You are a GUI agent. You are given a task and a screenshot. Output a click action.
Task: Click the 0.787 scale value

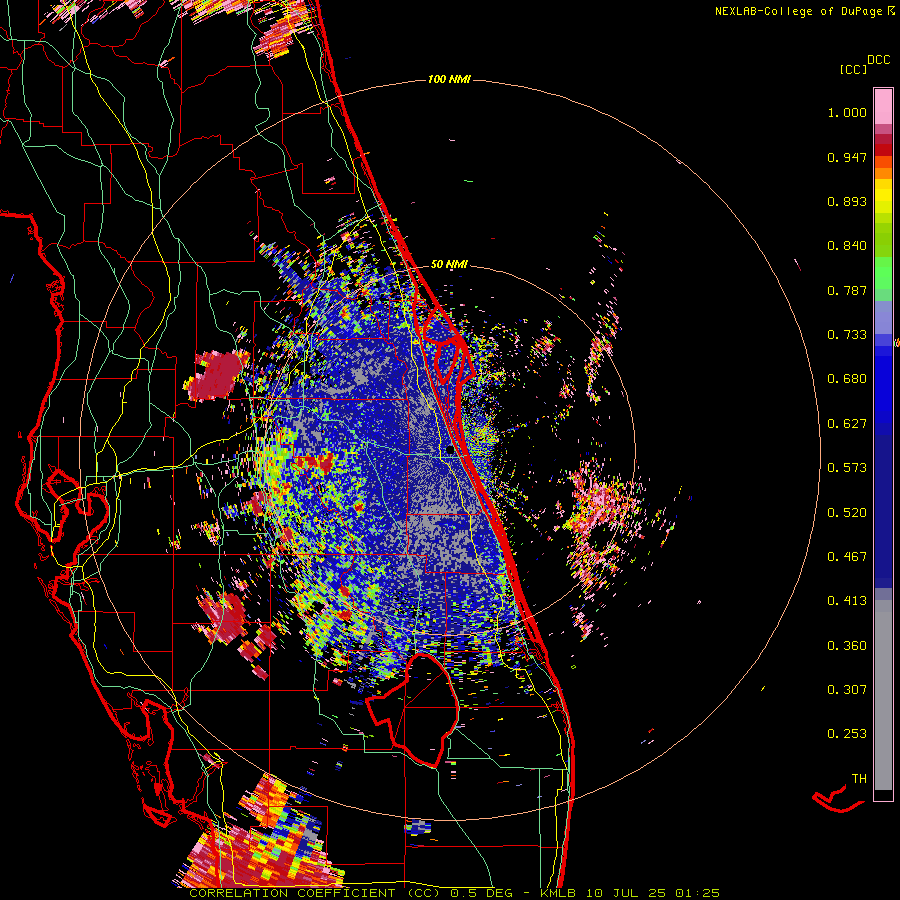point(847,290)
